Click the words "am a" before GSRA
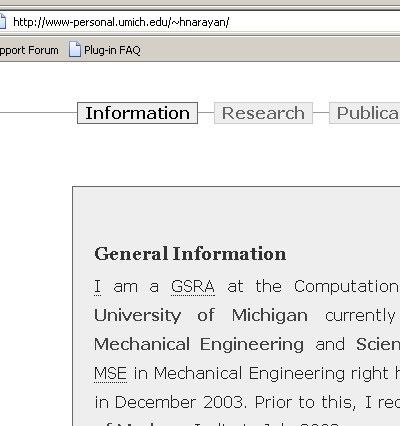 click(136, 287)
